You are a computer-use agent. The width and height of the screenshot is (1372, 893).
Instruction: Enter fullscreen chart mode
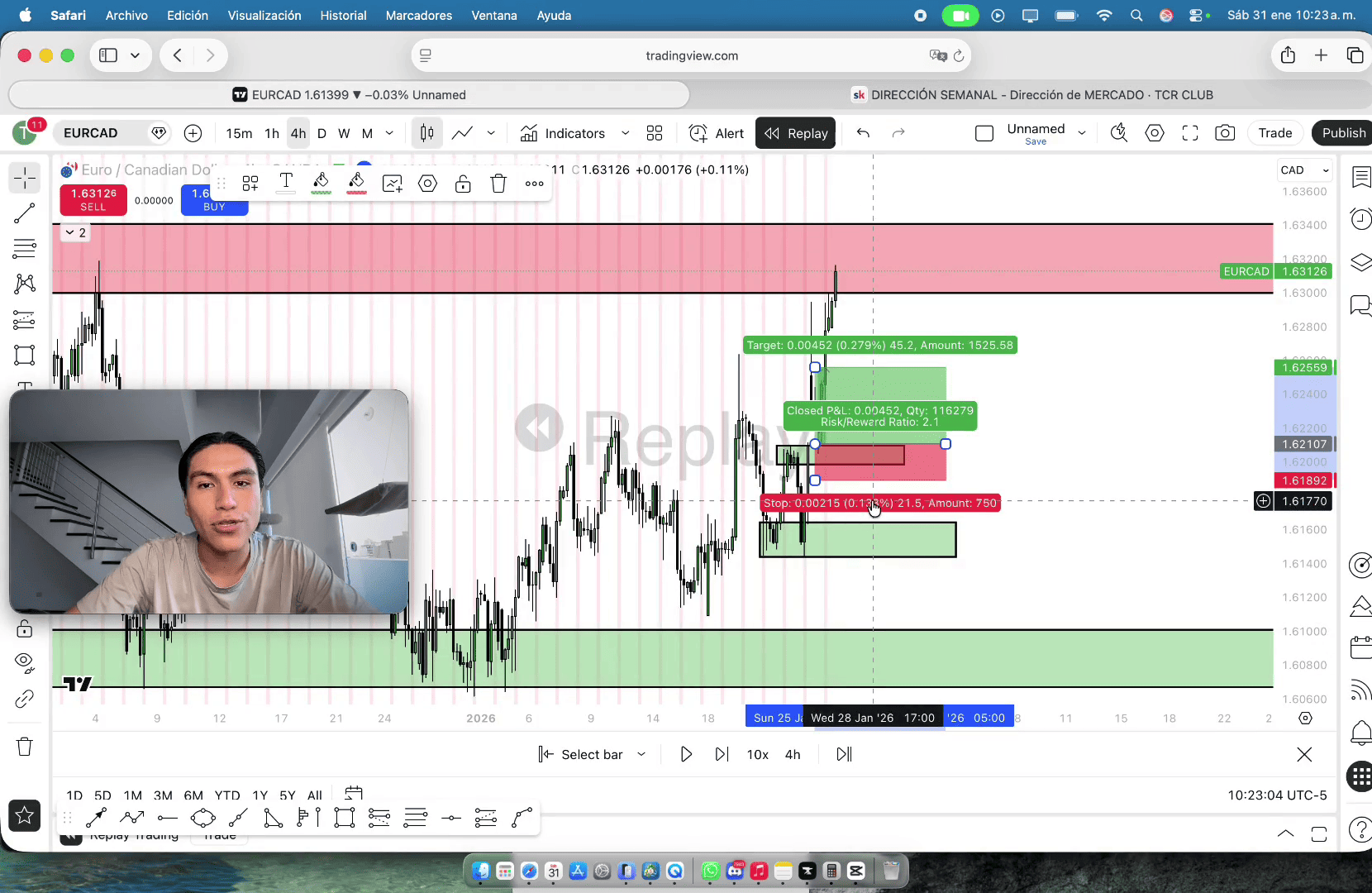coord(1190,133)
